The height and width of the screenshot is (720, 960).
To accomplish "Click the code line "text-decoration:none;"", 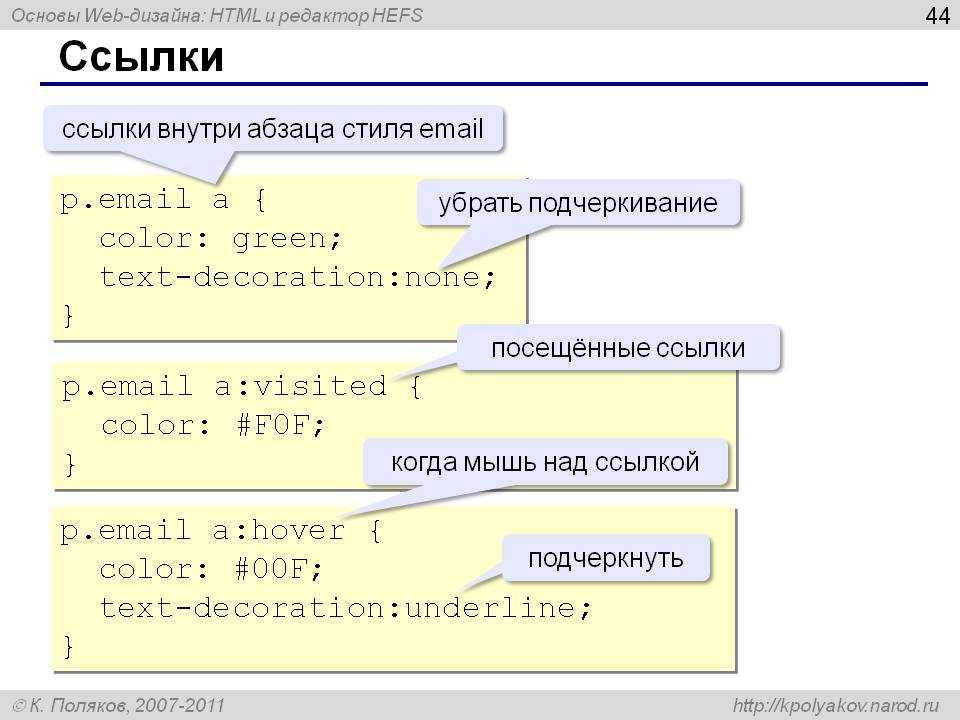I will [x=298, y=277].
